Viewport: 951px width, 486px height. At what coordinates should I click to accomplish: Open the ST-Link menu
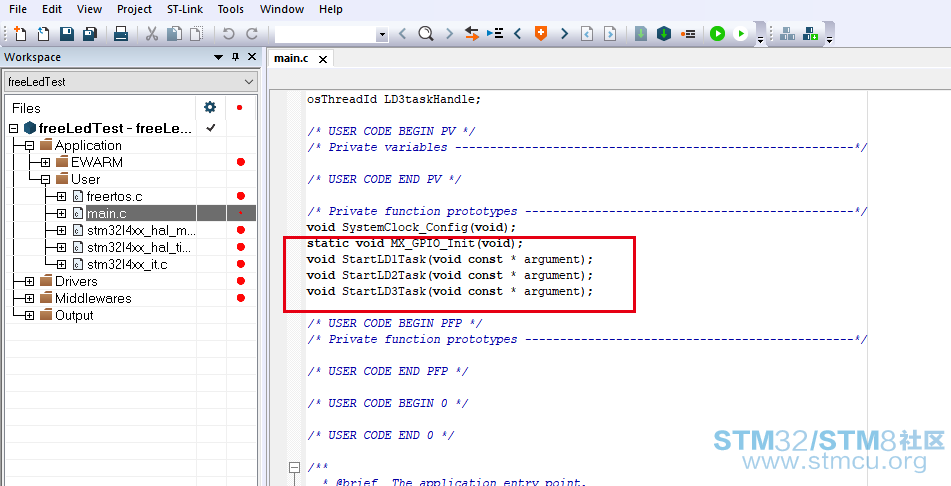coord(184,9)
